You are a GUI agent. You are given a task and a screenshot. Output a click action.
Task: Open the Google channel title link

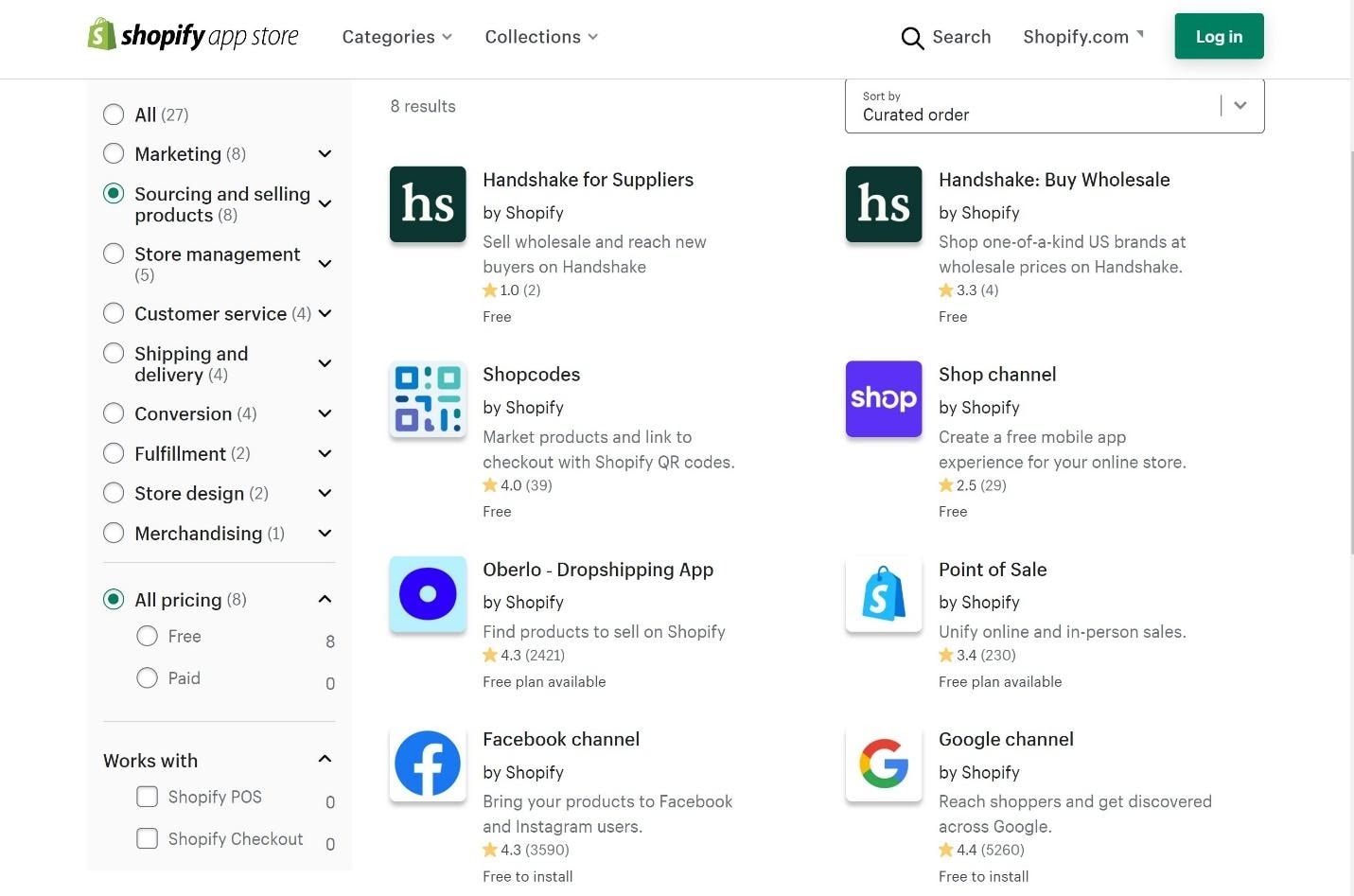point(1006,739)
